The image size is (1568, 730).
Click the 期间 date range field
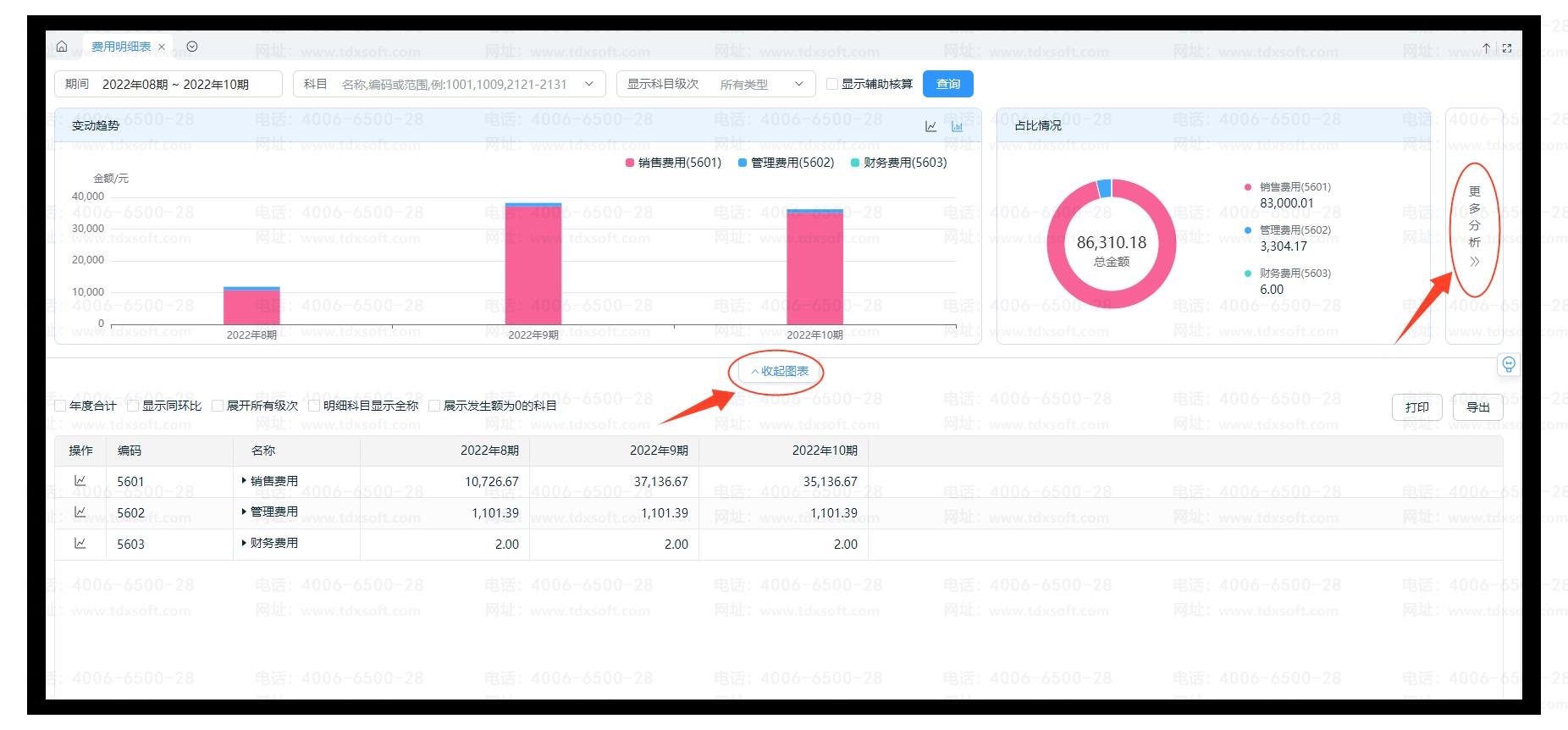(168, 84)
